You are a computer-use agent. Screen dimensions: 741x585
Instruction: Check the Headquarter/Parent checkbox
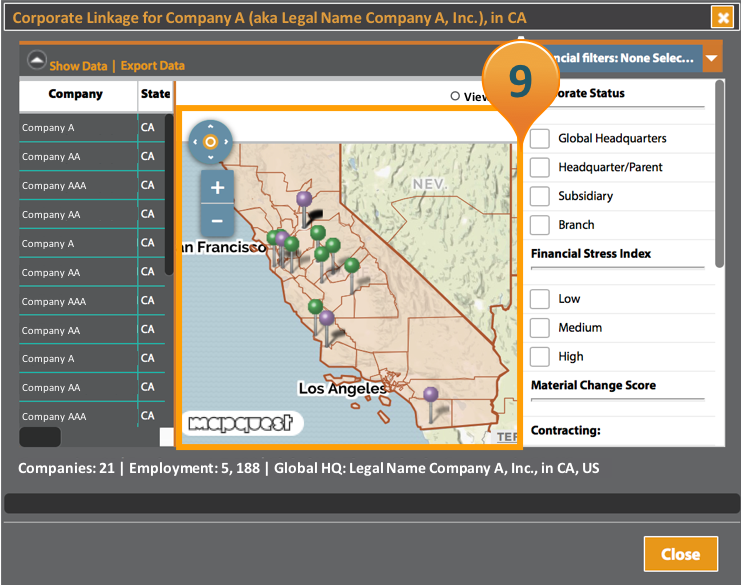[x=539, y=167]
